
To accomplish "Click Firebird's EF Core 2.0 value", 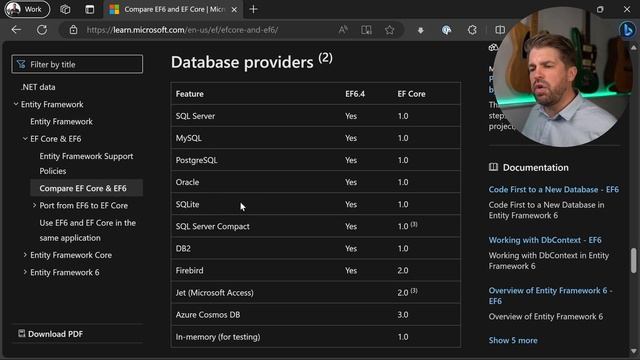I will (x=403, y=270).
